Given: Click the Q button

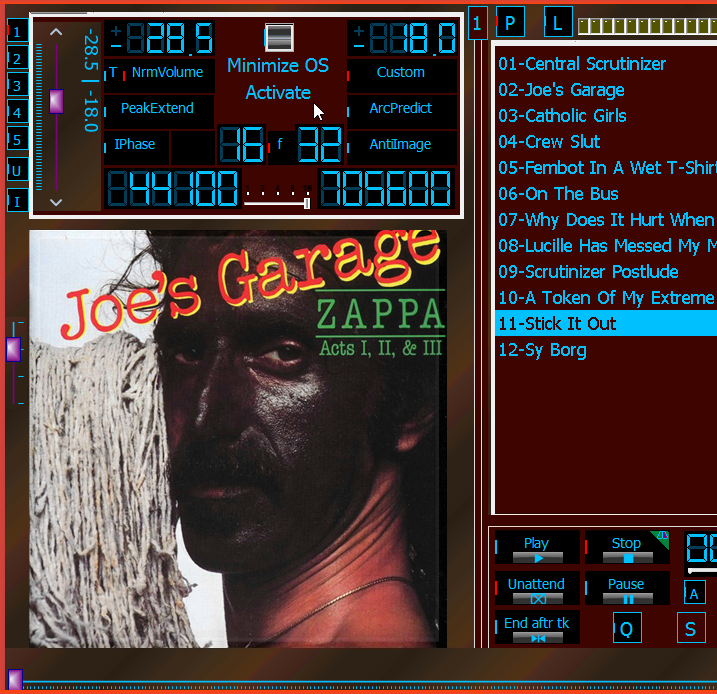Looking at the screenshot, I should 627,628.
